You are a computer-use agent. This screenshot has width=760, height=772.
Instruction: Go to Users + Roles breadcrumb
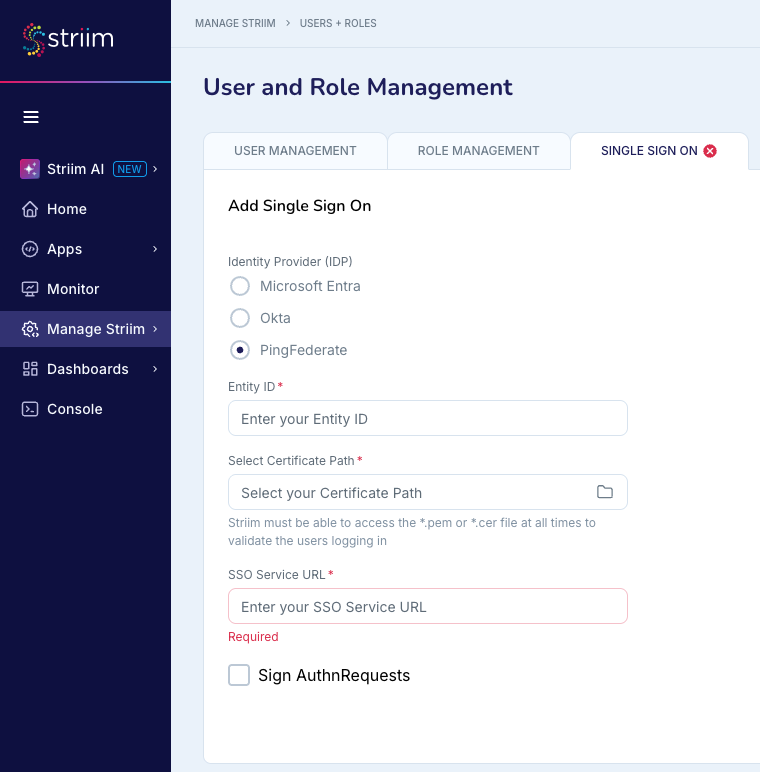[338, 23]
